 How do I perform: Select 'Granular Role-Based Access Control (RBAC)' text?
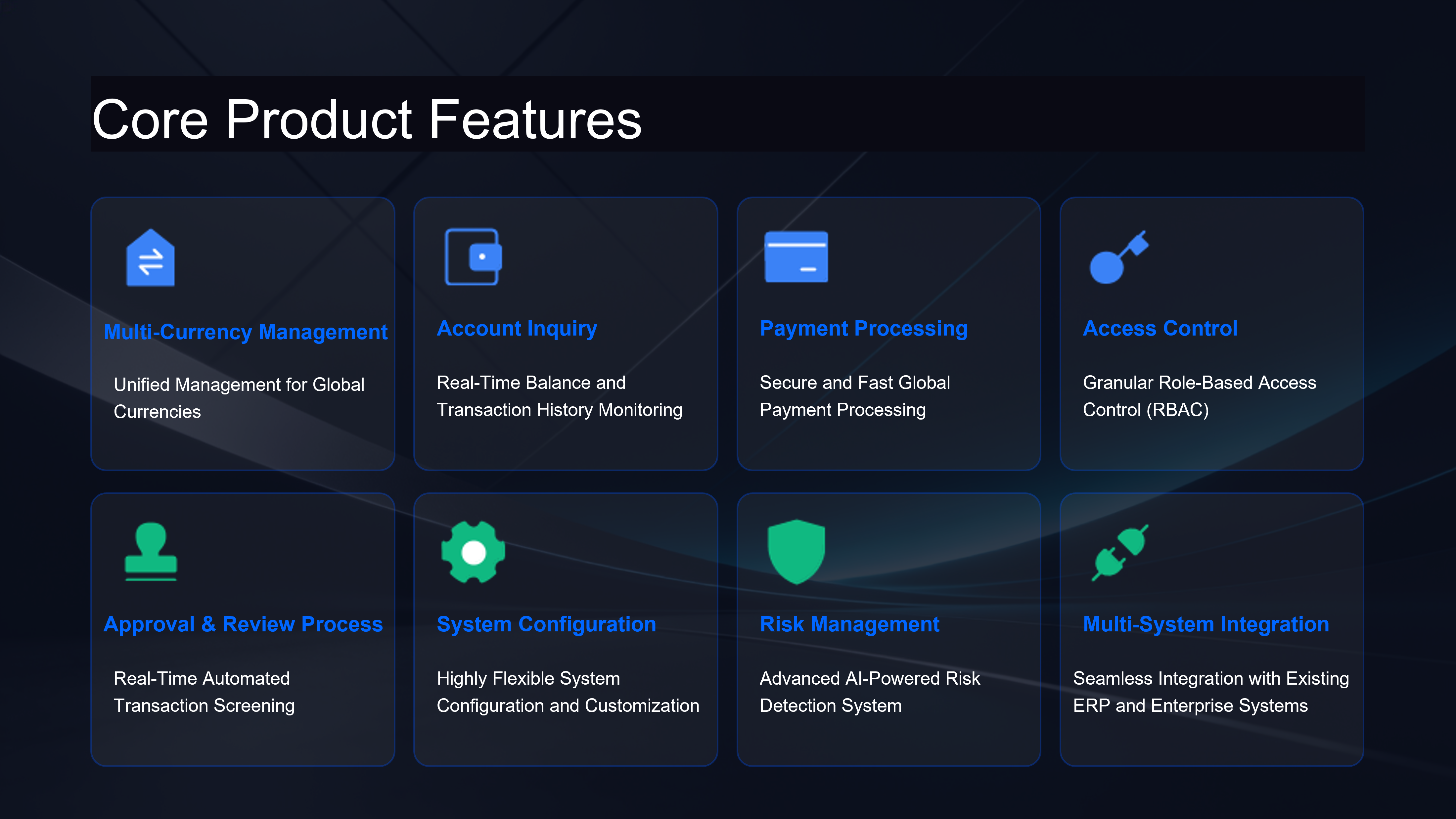pyautogui.click(x=1199, y=396)
